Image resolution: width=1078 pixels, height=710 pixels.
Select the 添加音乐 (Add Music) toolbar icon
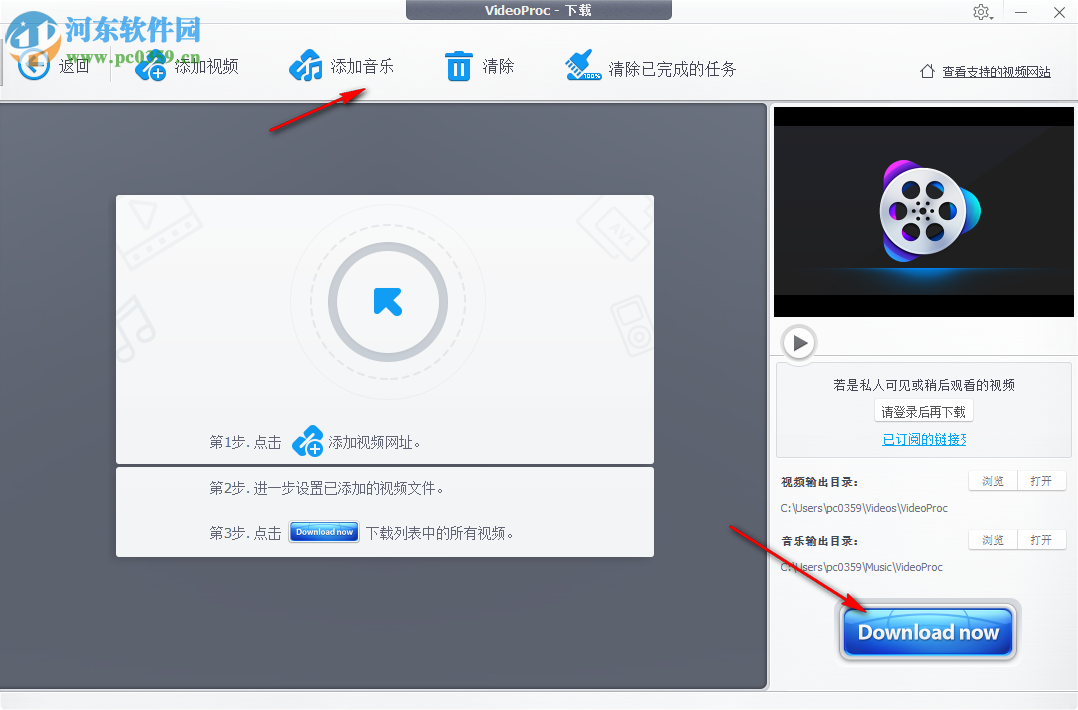pos(306,64)
